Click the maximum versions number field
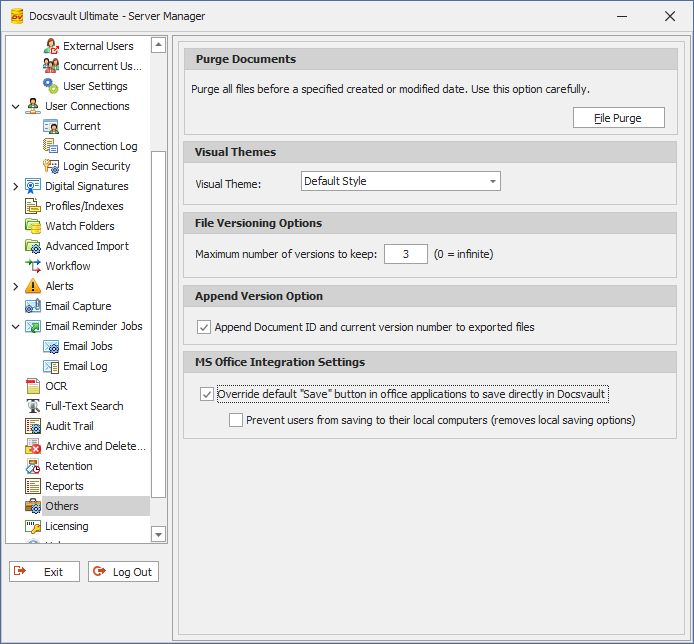Viewport: 694px width, 644px height. [406, 254]
